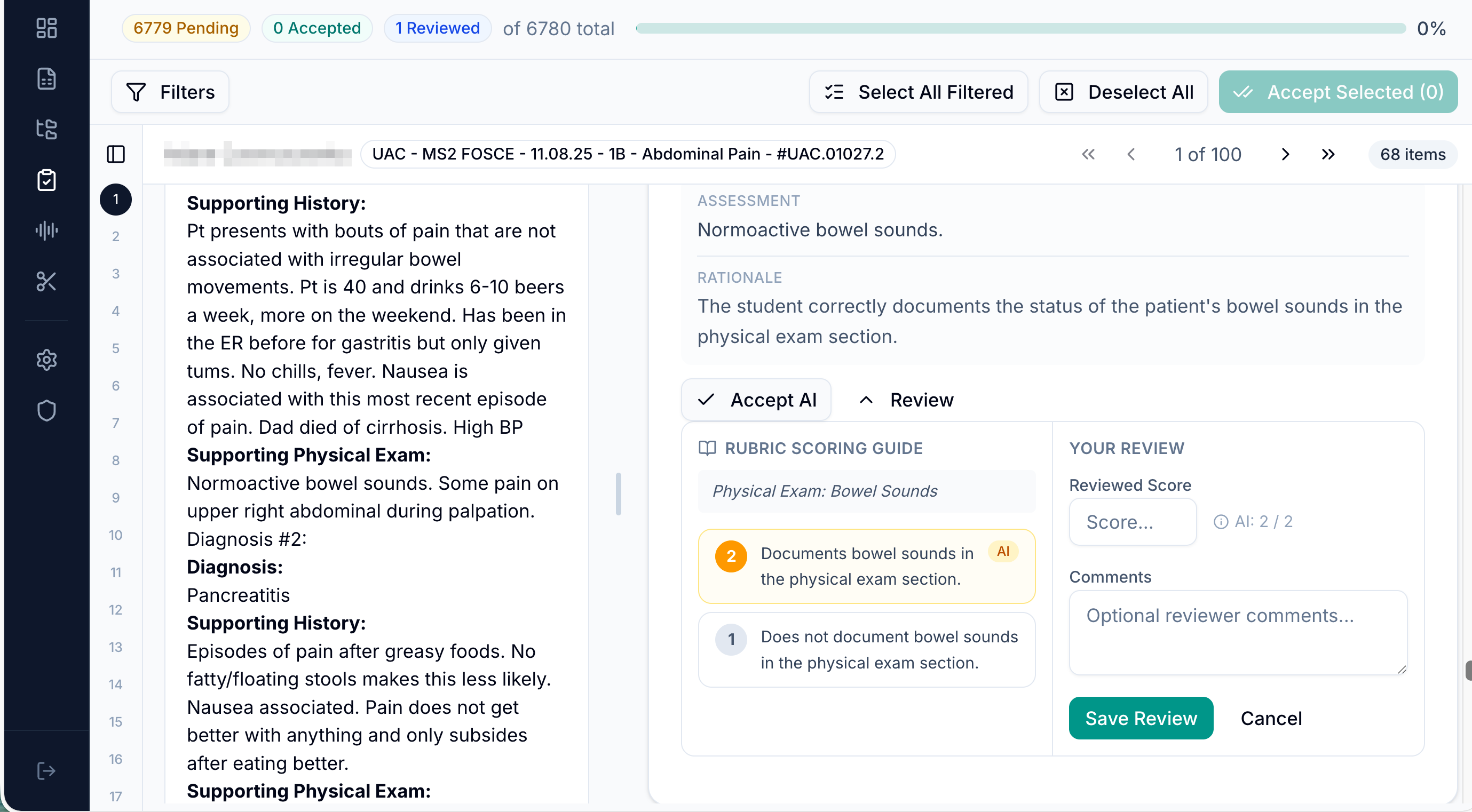1472x812 pixels.
Task: Open the dashboard grid icon in sidebar
Action: point(46,28)
